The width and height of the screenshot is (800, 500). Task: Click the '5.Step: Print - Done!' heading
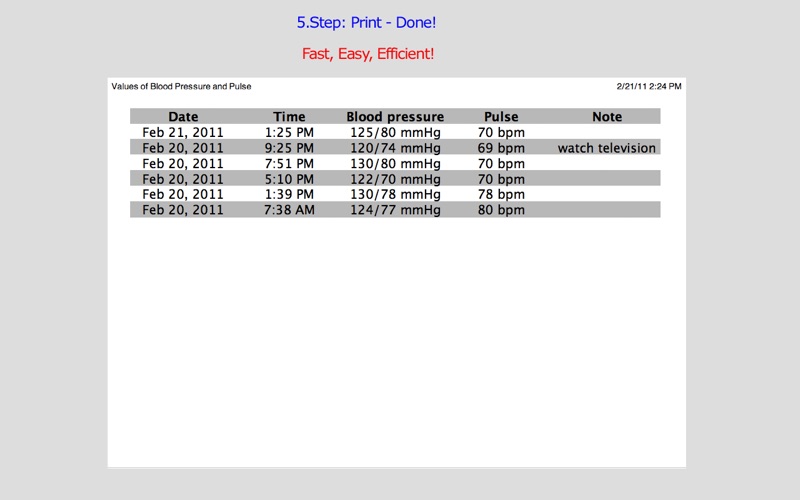point(366,23)
